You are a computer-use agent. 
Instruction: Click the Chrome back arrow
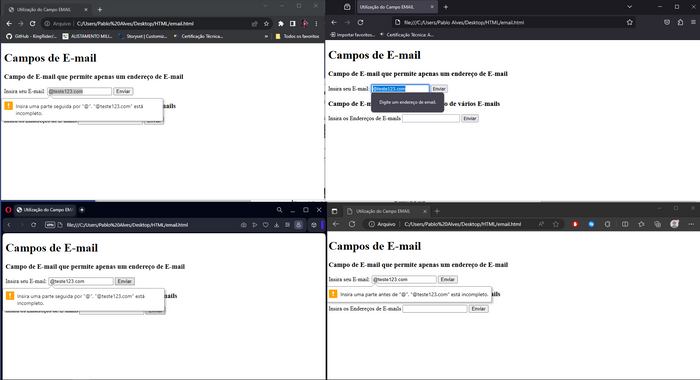(9, 24)
